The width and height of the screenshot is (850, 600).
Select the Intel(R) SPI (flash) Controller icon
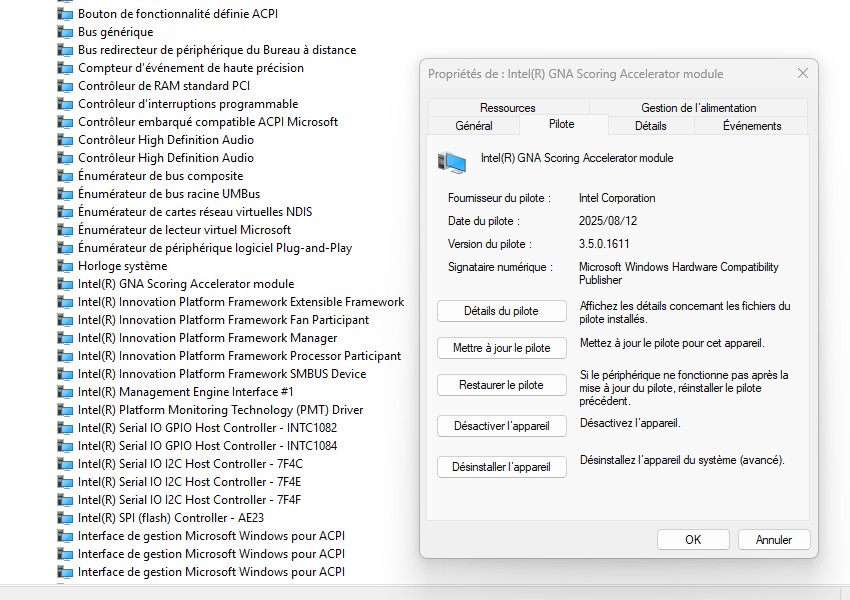(66, 518)
